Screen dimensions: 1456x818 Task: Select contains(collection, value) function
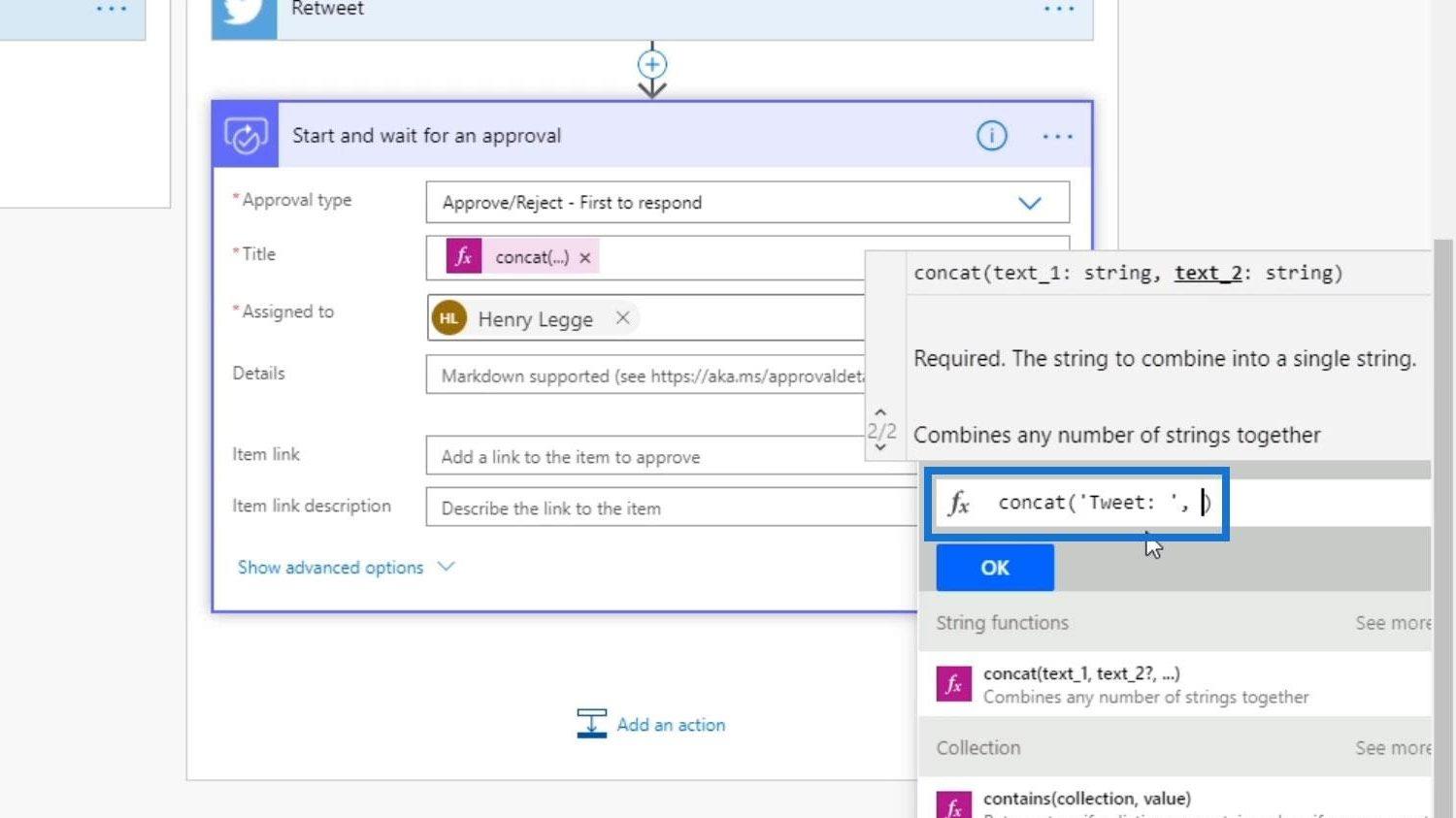pyautogui.click(x=1175, y=799)
